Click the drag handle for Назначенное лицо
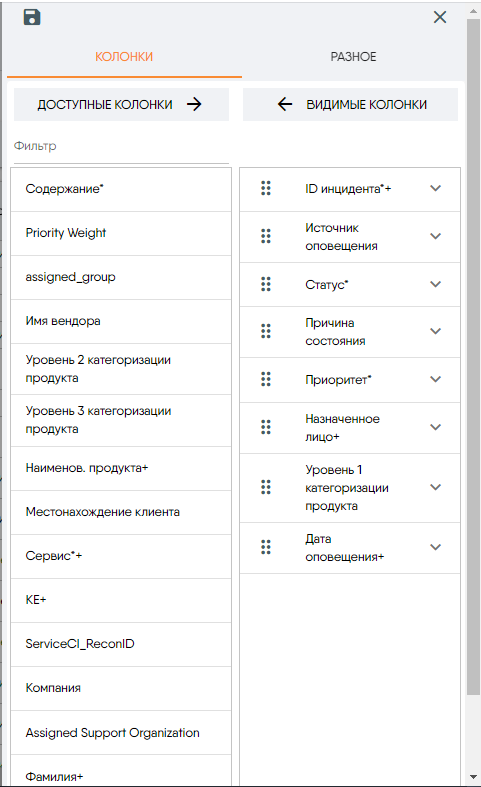The image size is (481, 787). (266, 427)
